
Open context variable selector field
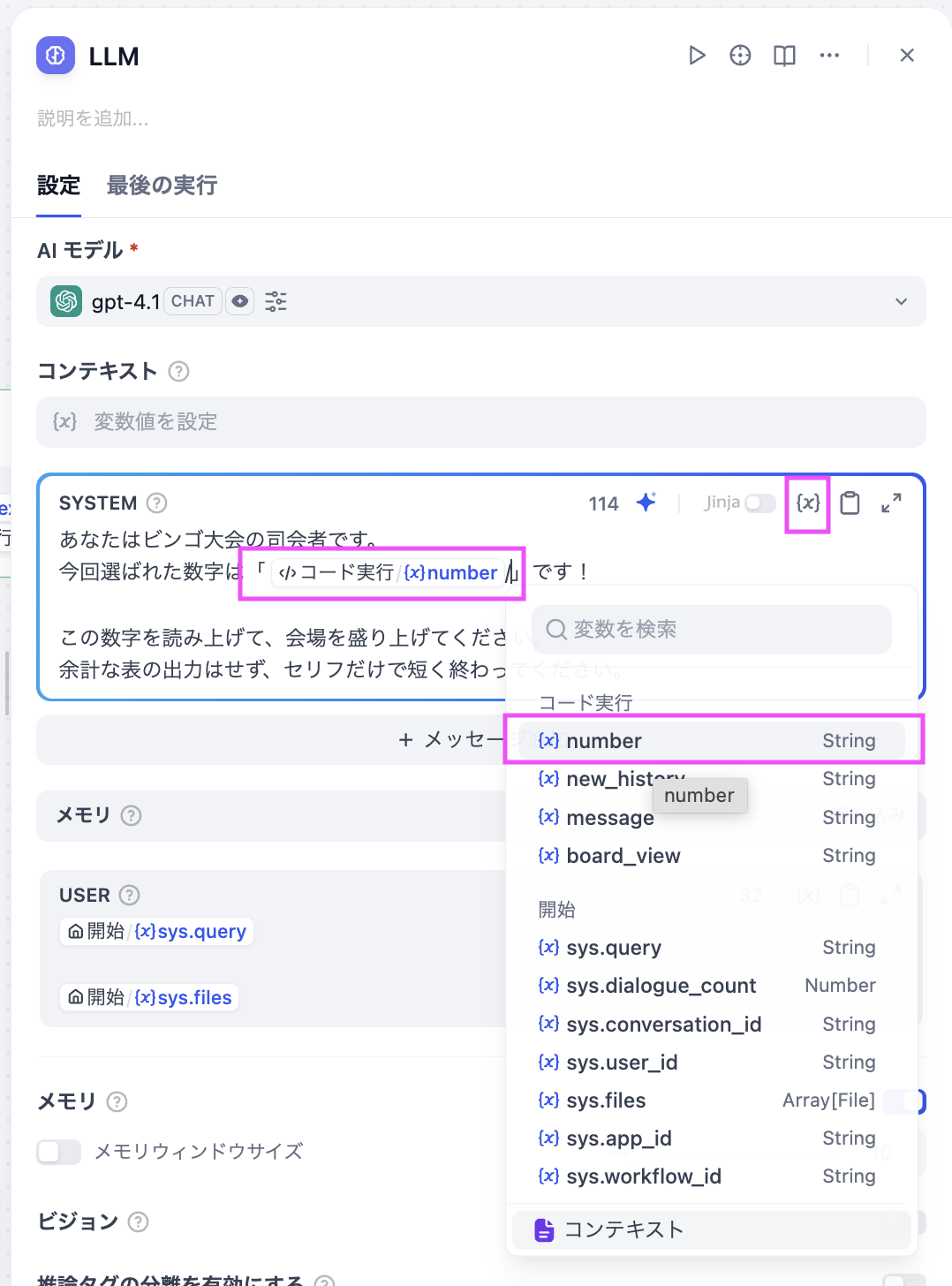tap(480, 422)
